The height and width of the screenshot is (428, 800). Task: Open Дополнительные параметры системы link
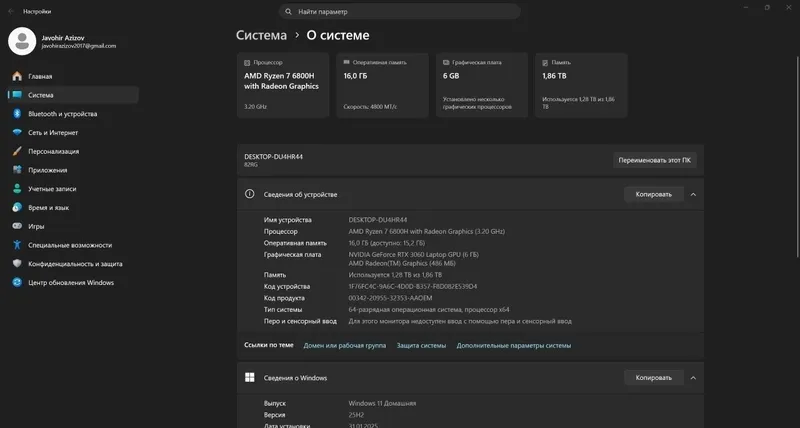(514, 345)
